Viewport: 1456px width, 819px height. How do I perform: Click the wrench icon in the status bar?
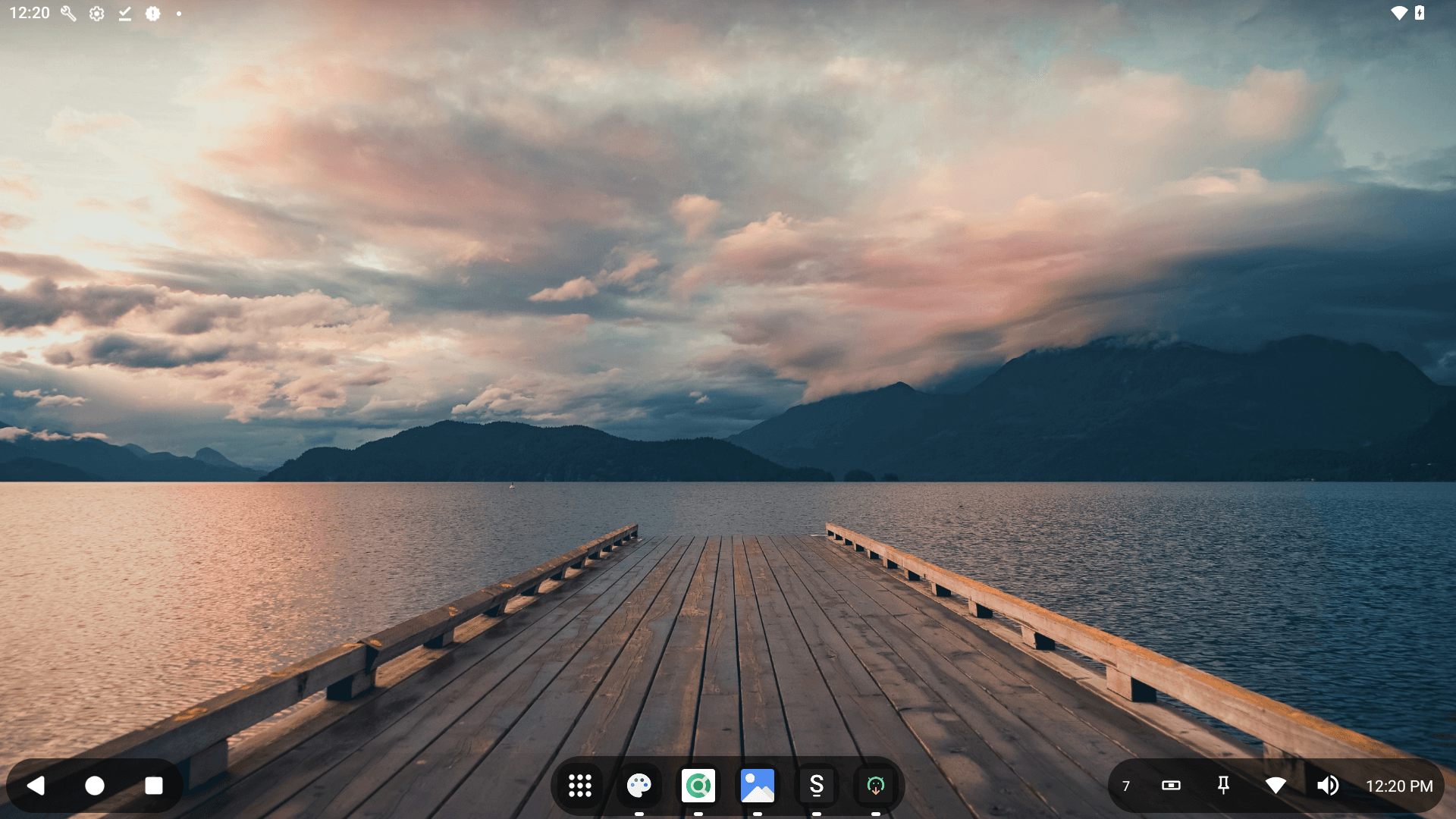pos(68,14)
